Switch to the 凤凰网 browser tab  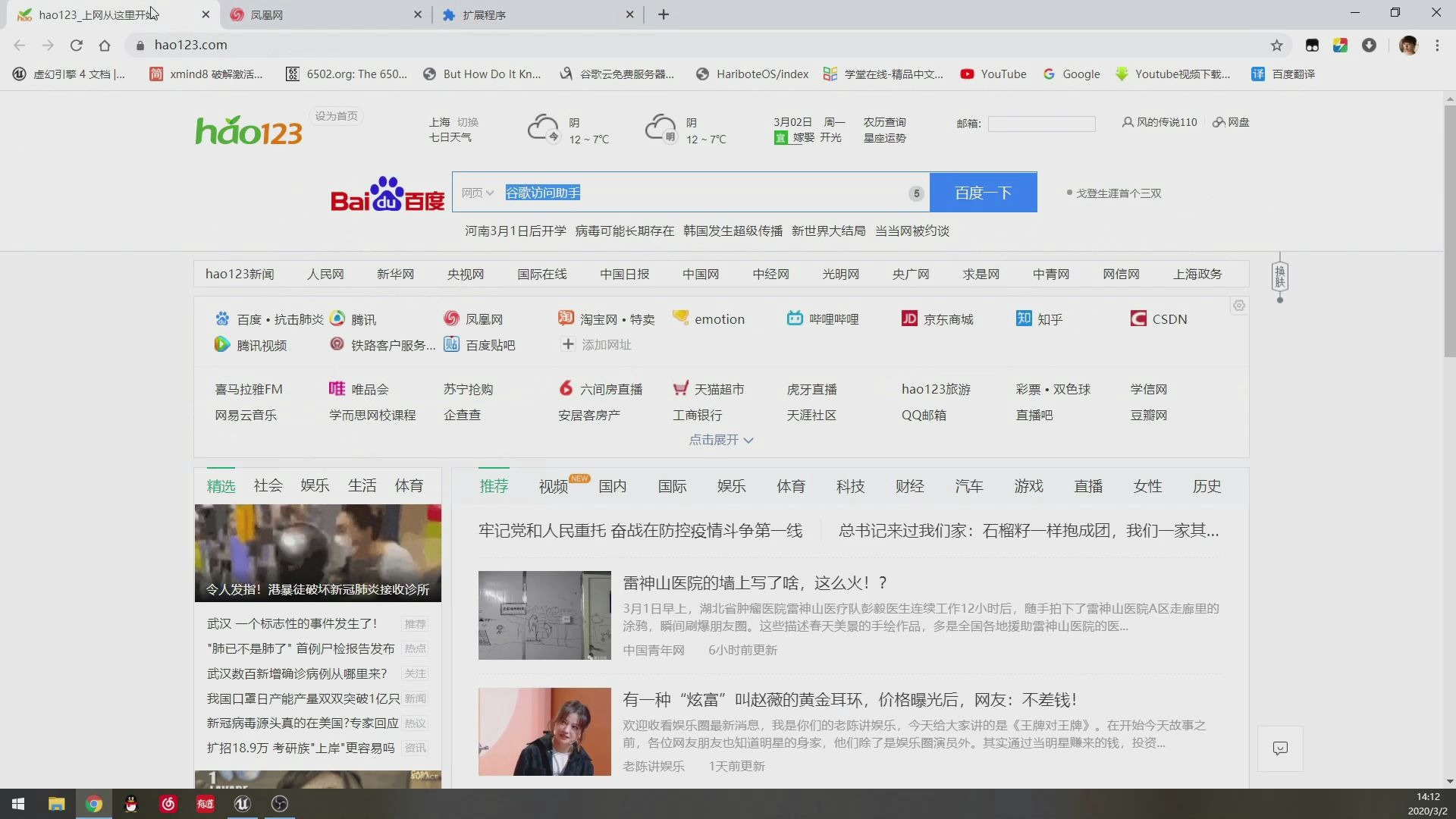[326, 14]
